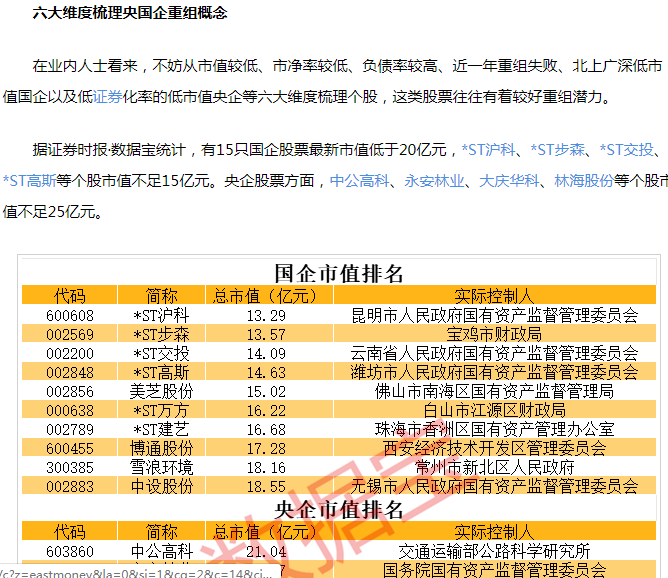668x578 pixels.
Task: Click stock code 603860
Action: (70, 552)
